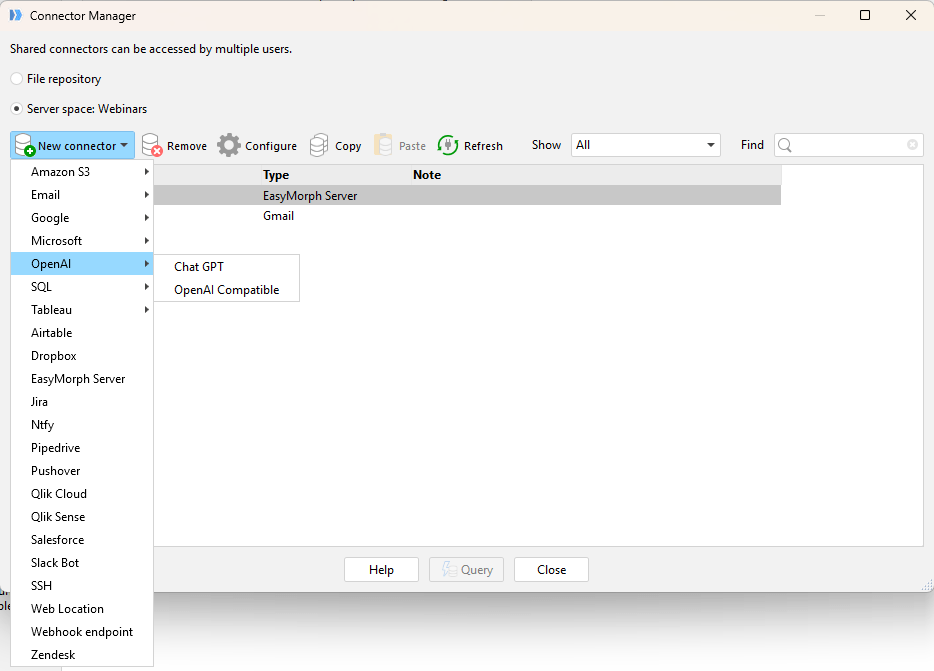Pick EasyMorph Server from the connector menu
This screenshot has height=671, width=934.
pos(82,379)
